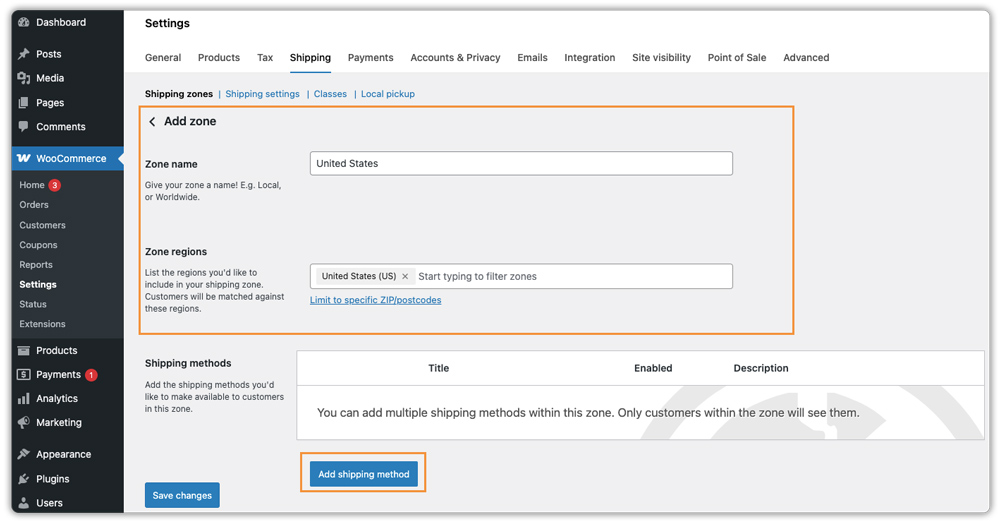Image resolution: width=1000 pixels, height=523 pixels.
Task: Click the Comments bubble icon
Action: point(24,126)
